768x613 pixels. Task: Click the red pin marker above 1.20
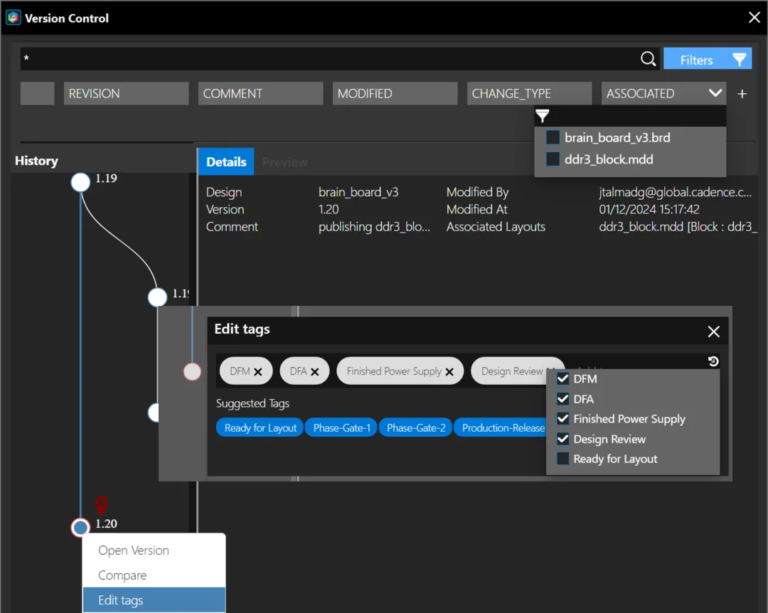click(x=101, y=505)
